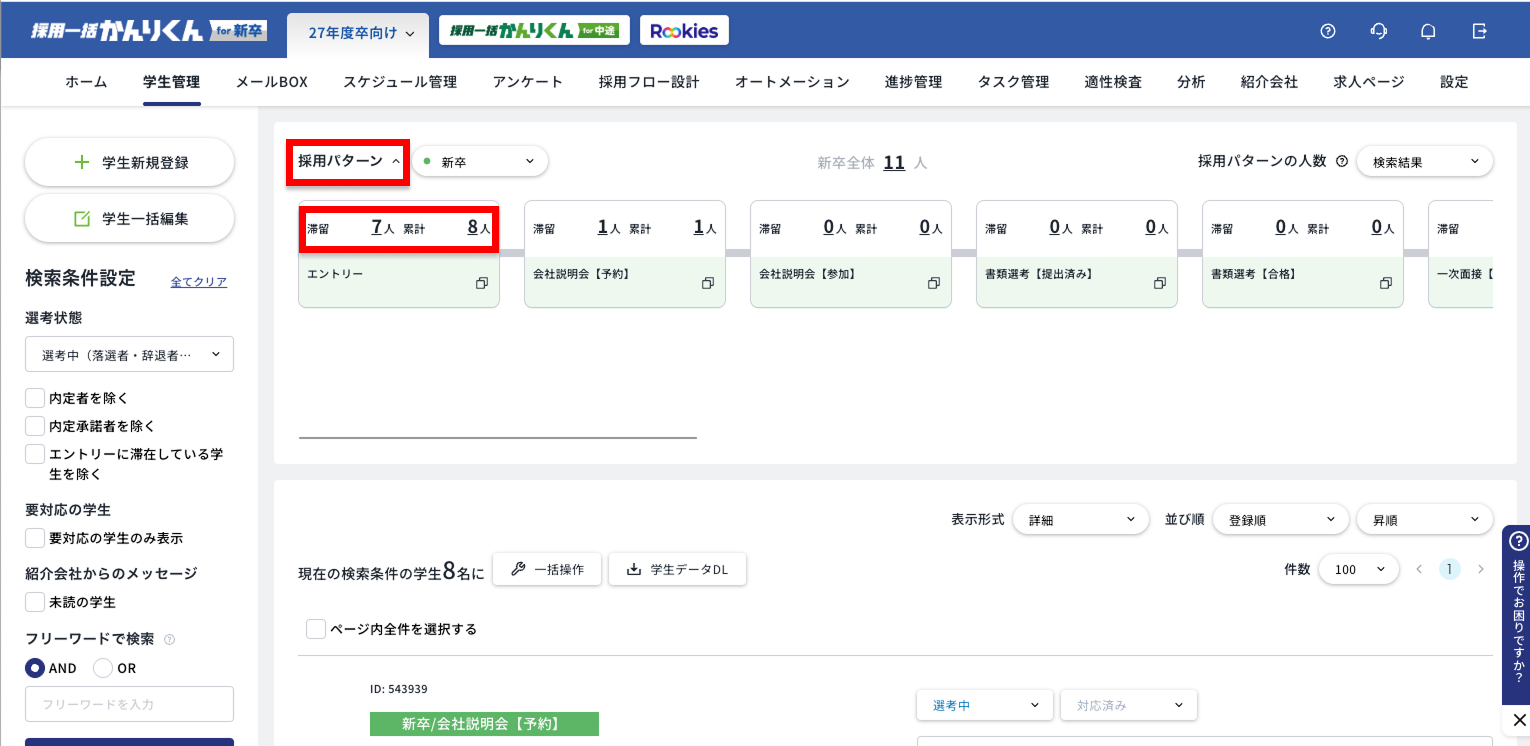Image resolution: width=1530 pixels, height=746 pixels.
Task: Go to the メールBOX tab
Action: [x=271, y=82]
